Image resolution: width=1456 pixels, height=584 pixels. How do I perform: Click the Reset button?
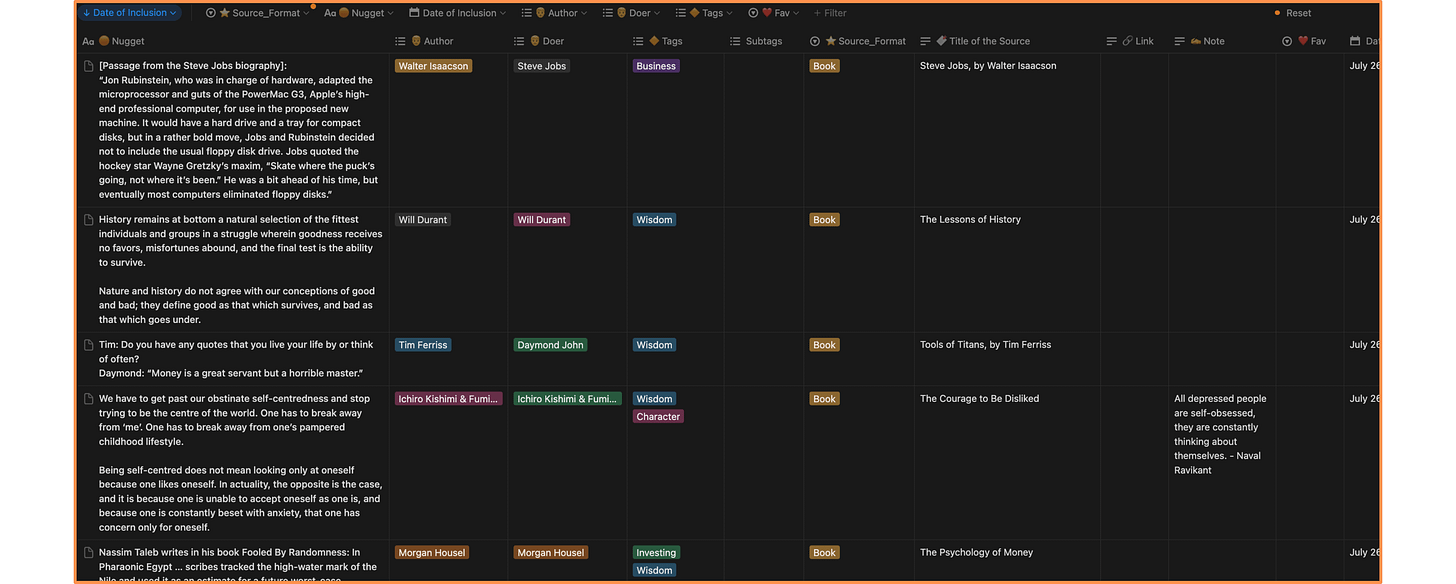point(1298,13)
